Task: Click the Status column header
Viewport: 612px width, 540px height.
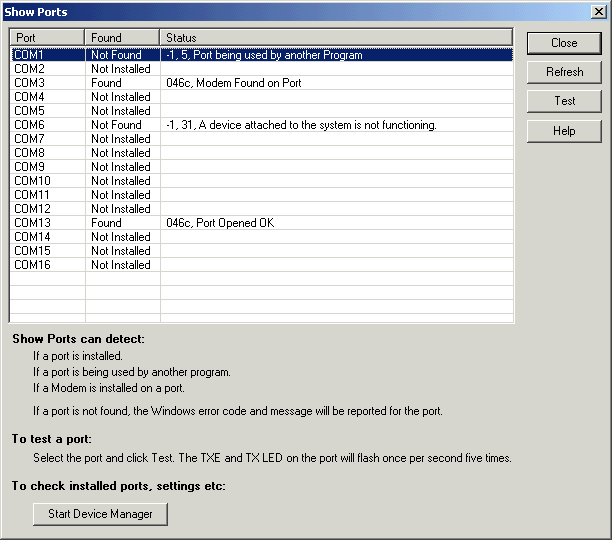Action: pos(336,37)
